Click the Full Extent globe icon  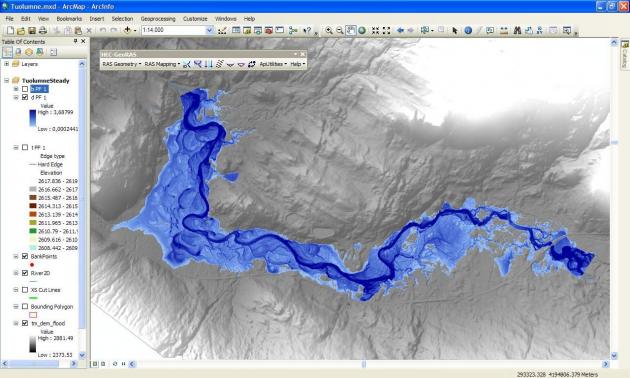point(362,31)
